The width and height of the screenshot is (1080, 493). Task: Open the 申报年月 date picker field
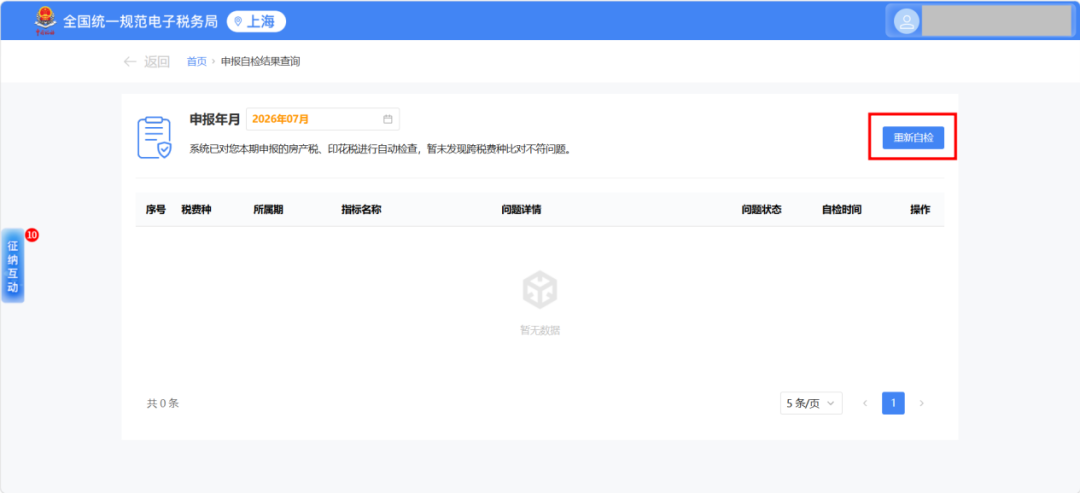(322, 119)
